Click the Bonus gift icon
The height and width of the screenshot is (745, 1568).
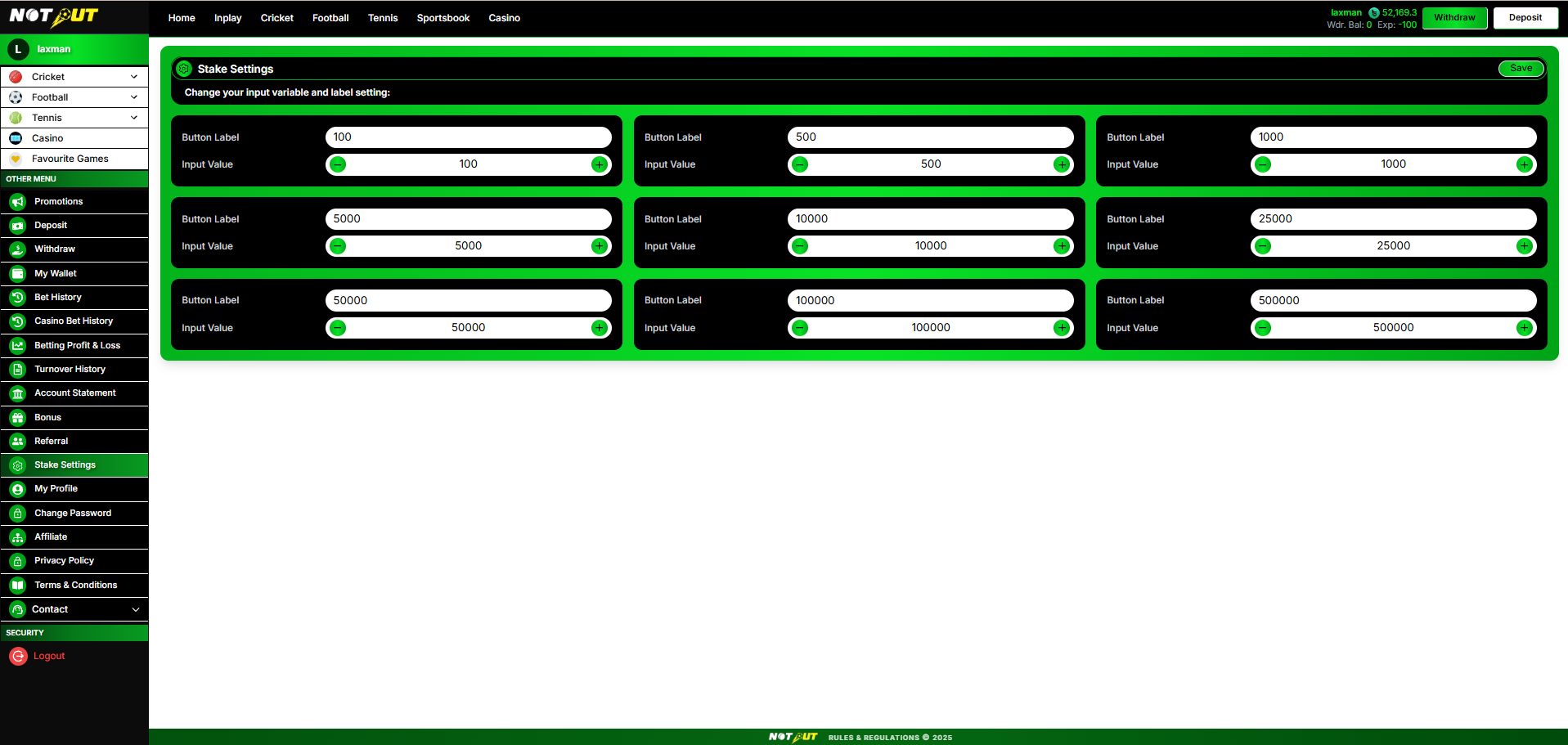coord(18,417)
